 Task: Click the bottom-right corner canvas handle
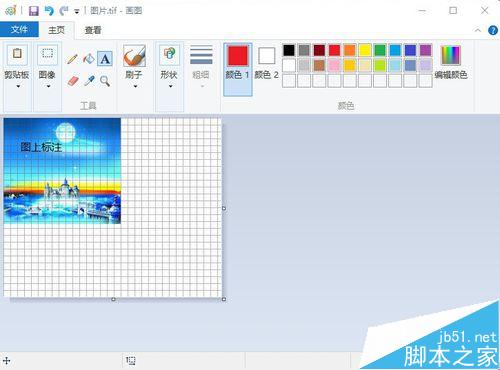click(224, 299)
